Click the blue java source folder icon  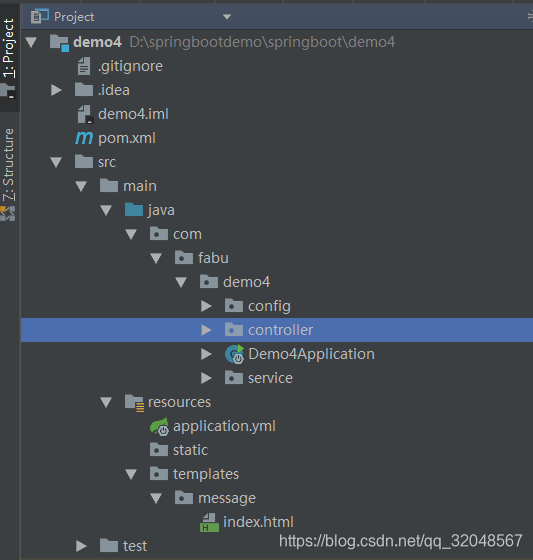click(134, 210)
